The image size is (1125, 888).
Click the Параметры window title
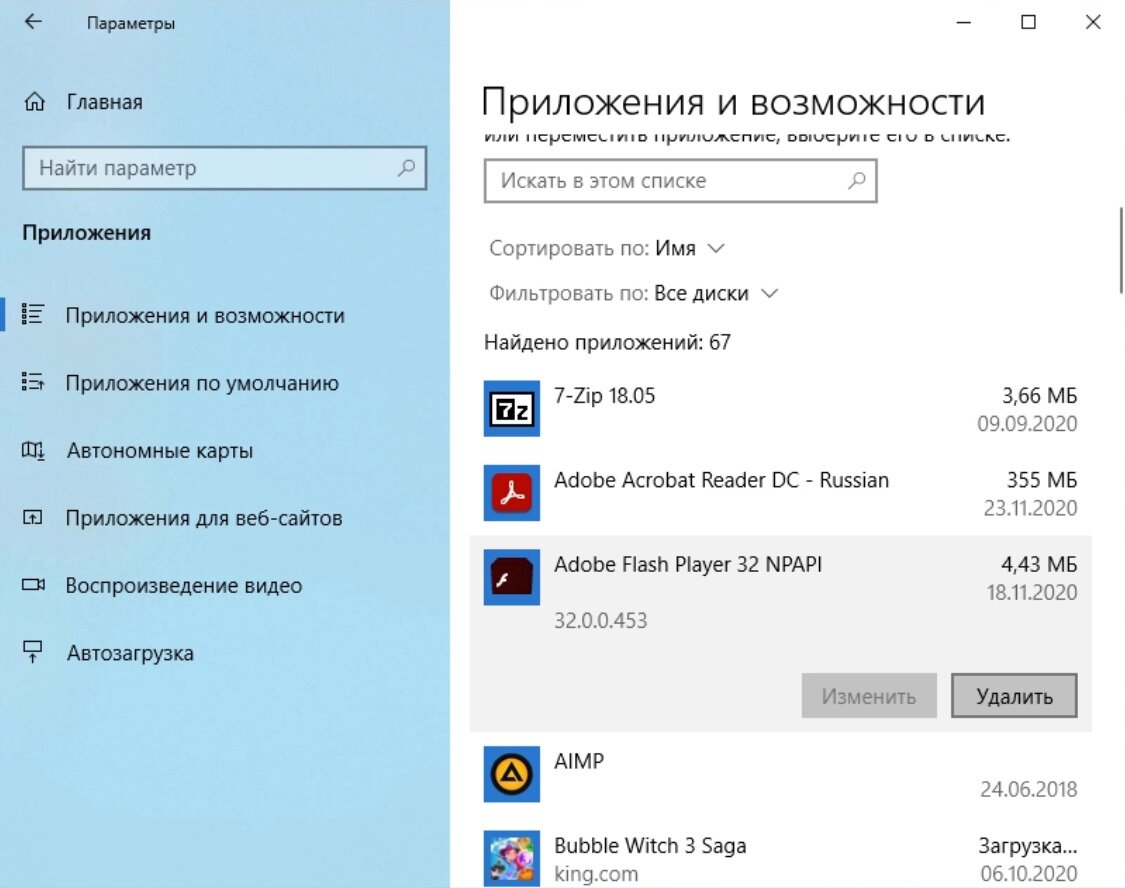point(131,23)
